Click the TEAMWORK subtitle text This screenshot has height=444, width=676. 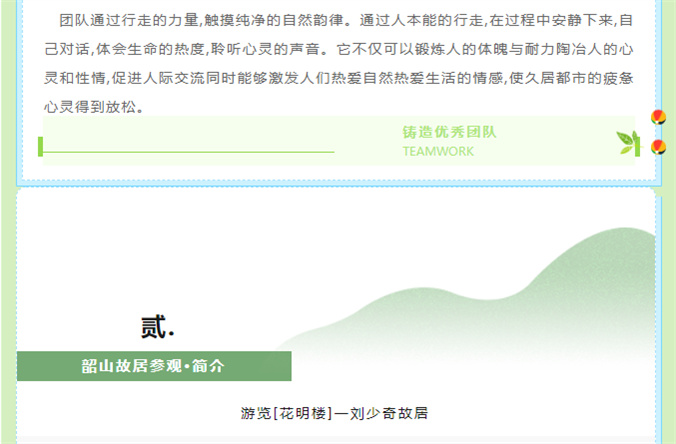438,152
